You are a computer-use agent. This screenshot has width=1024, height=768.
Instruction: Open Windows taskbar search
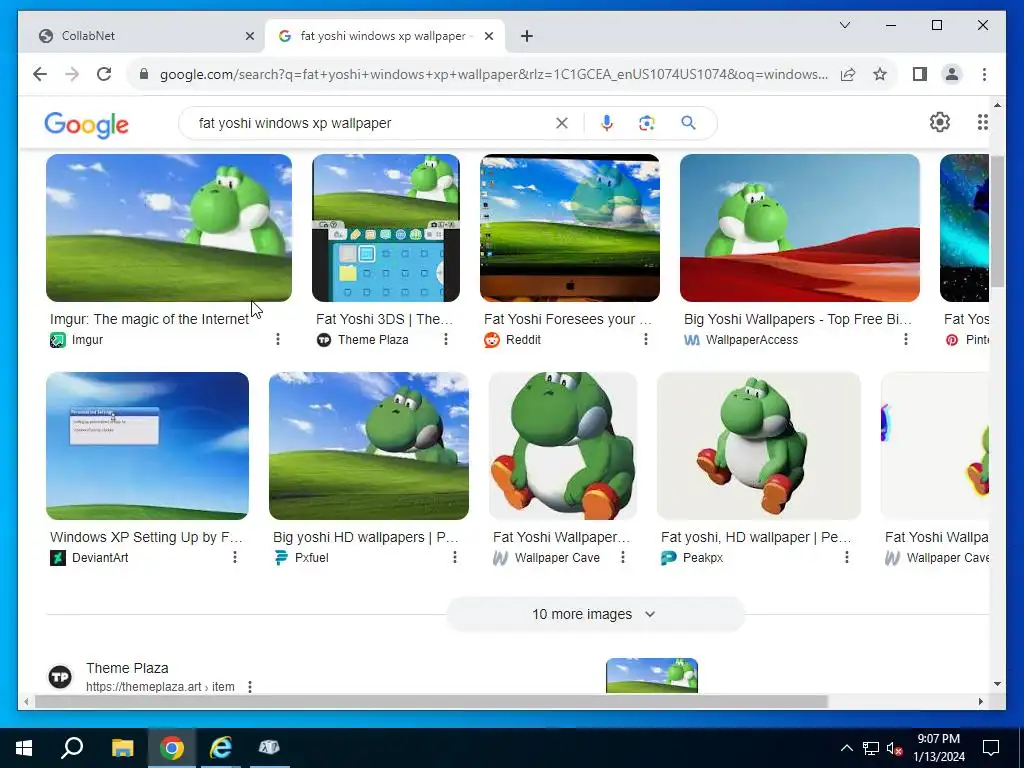(72, 748)
